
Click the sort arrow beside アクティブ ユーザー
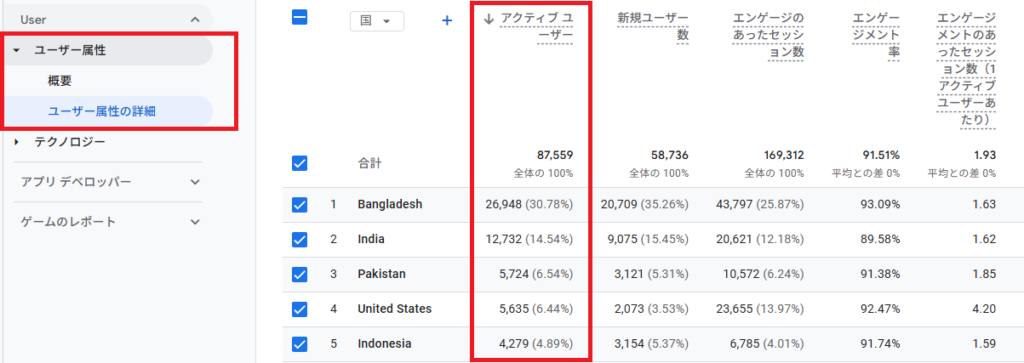[488, 19]
